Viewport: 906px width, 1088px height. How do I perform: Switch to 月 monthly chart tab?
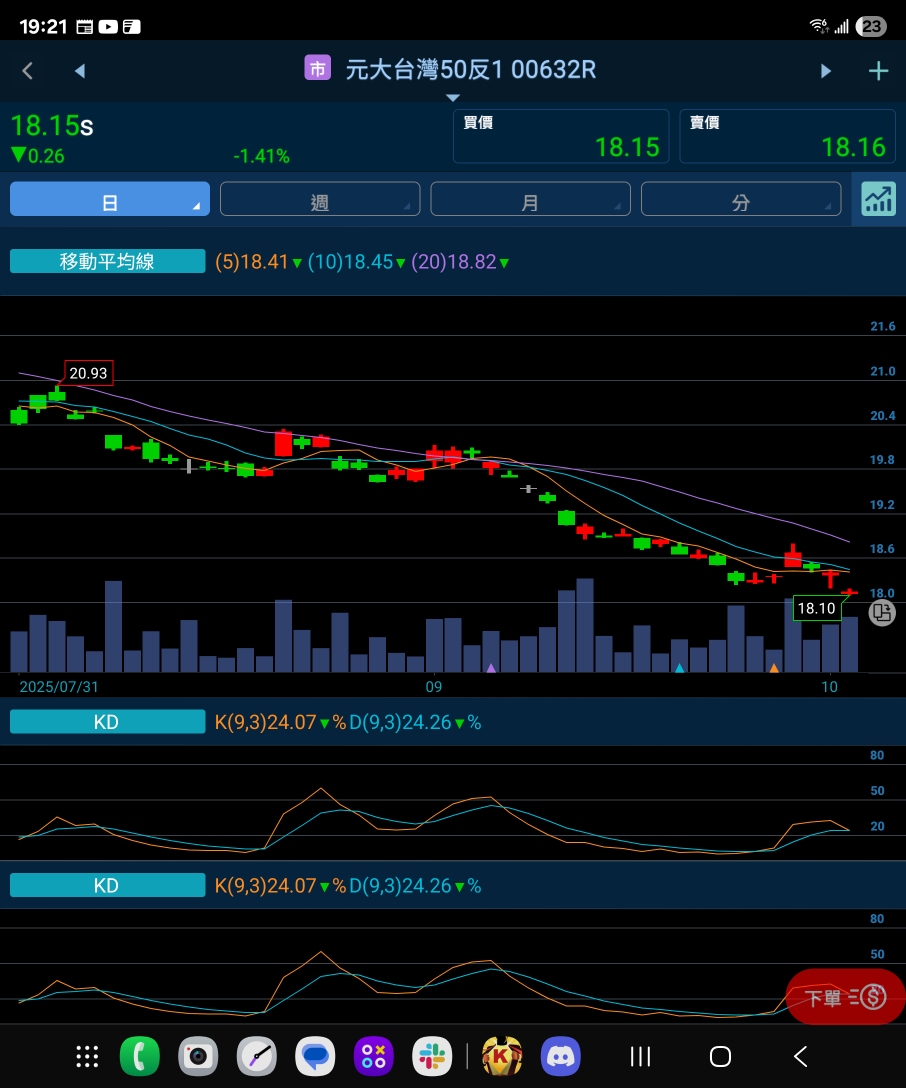530,199
